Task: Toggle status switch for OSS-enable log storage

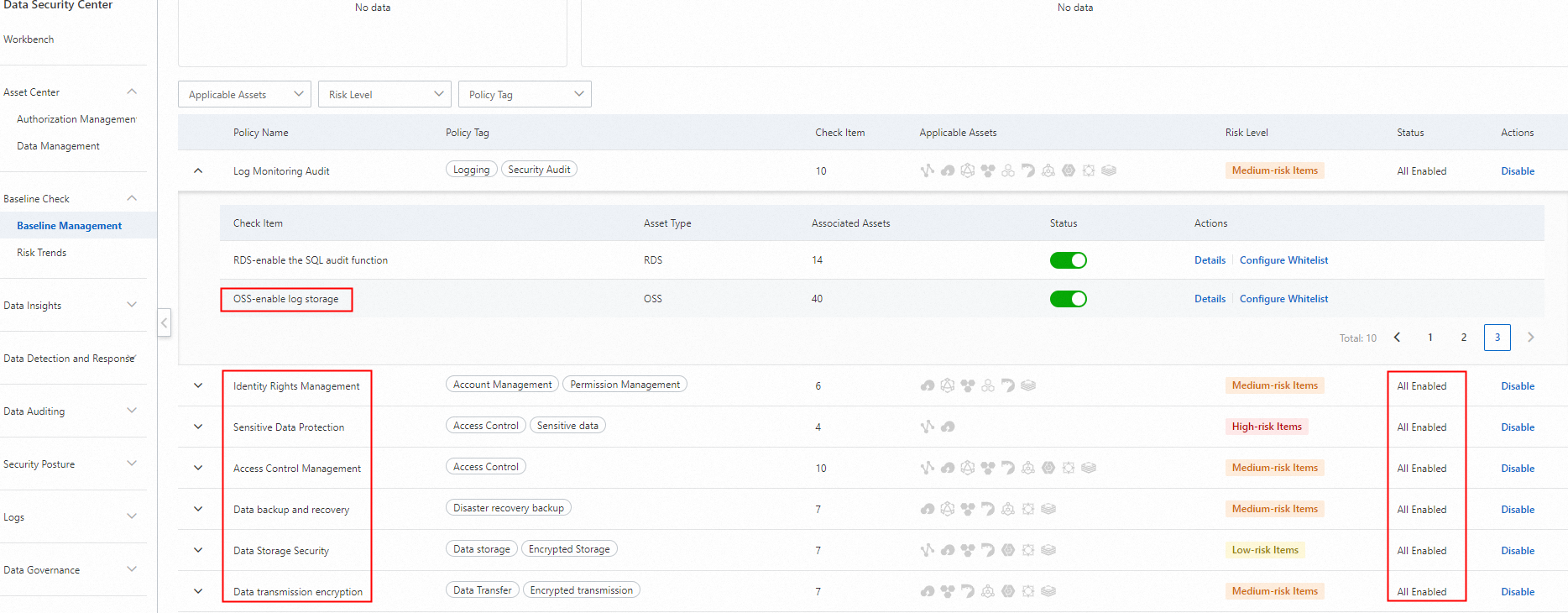Action: pyautogui.click(x=1068, y=299)
